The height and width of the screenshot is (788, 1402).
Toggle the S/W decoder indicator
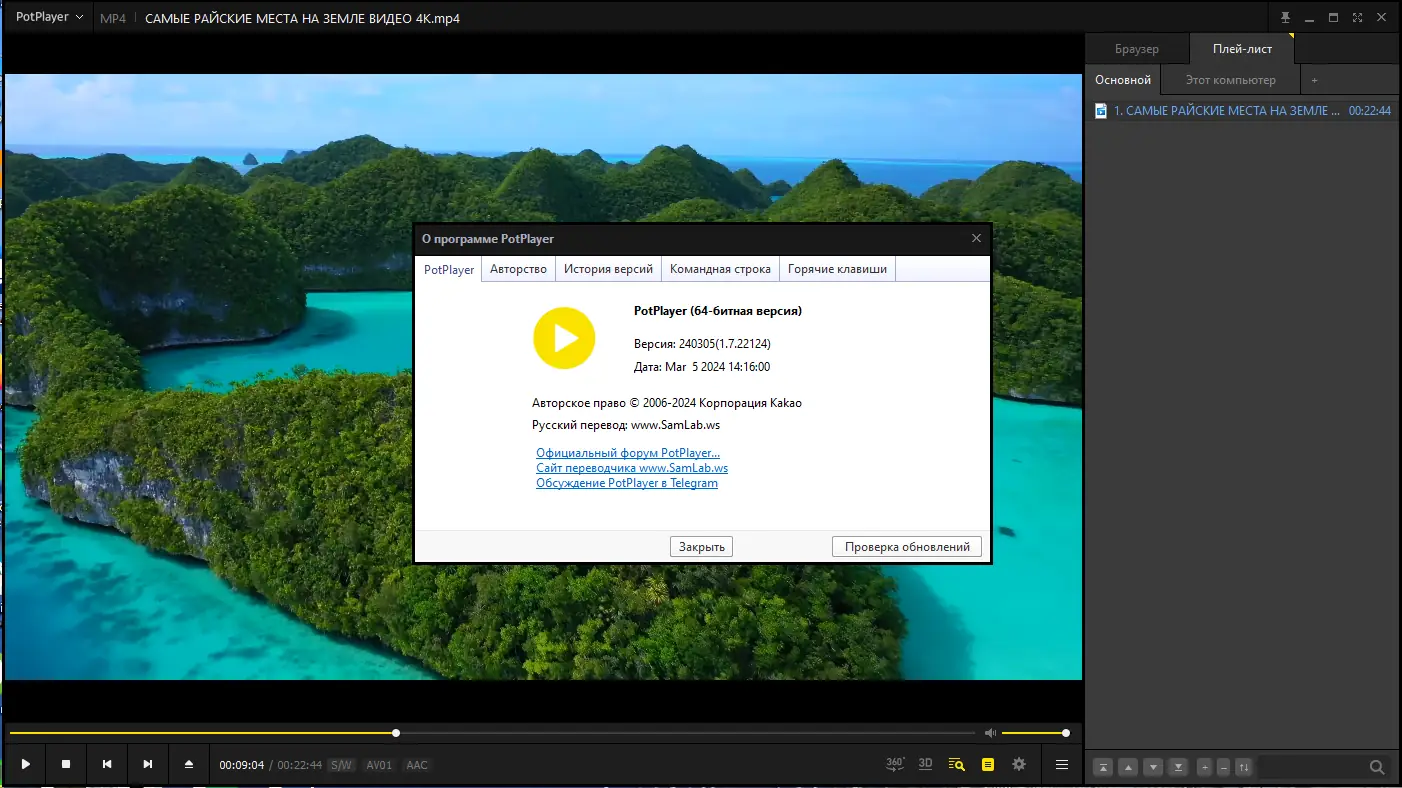tap(342, 765)
